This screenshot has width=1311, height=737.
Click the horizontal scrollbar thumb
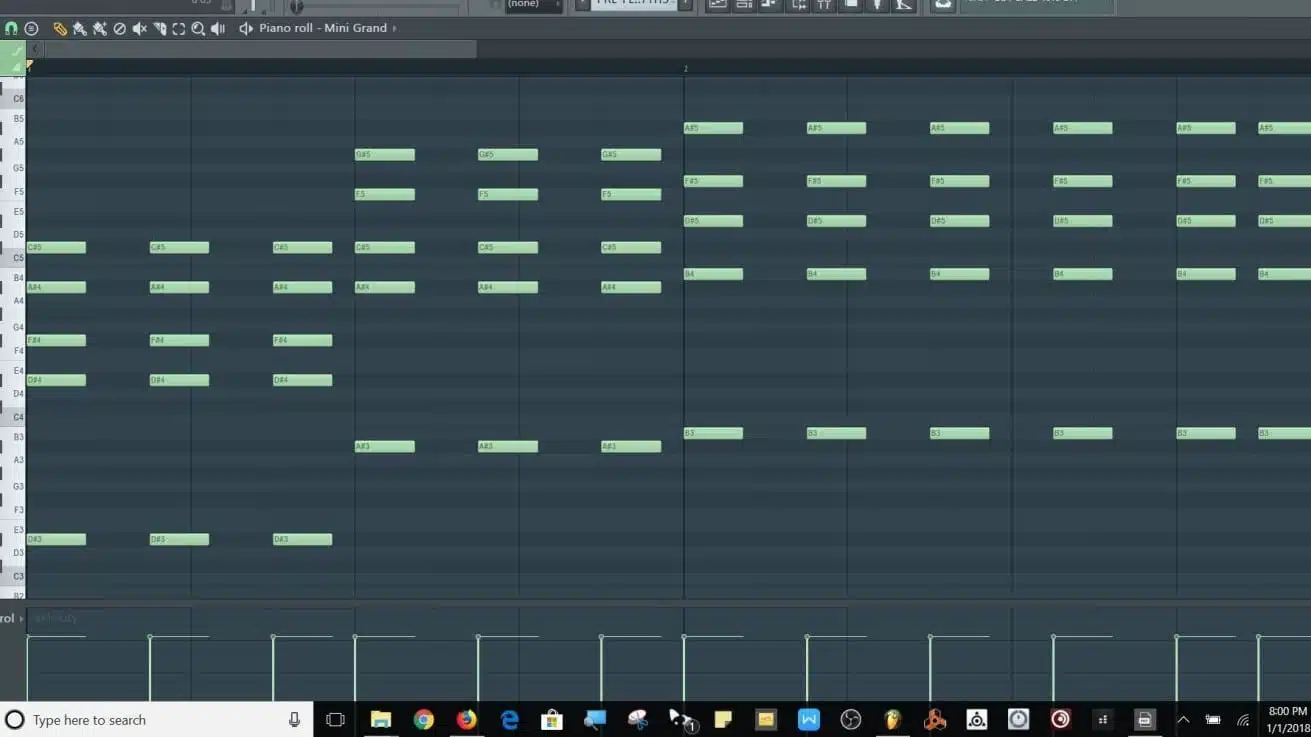point(260,48)
